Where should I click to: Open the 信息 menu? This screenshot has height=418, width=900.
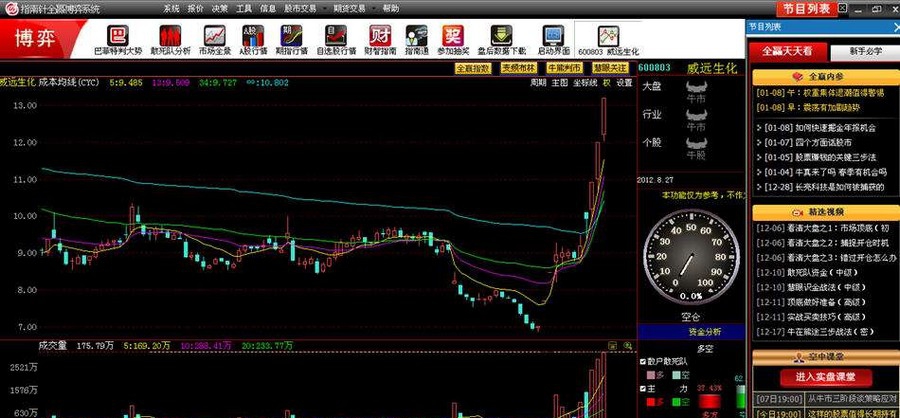click(x=268, y=9)
